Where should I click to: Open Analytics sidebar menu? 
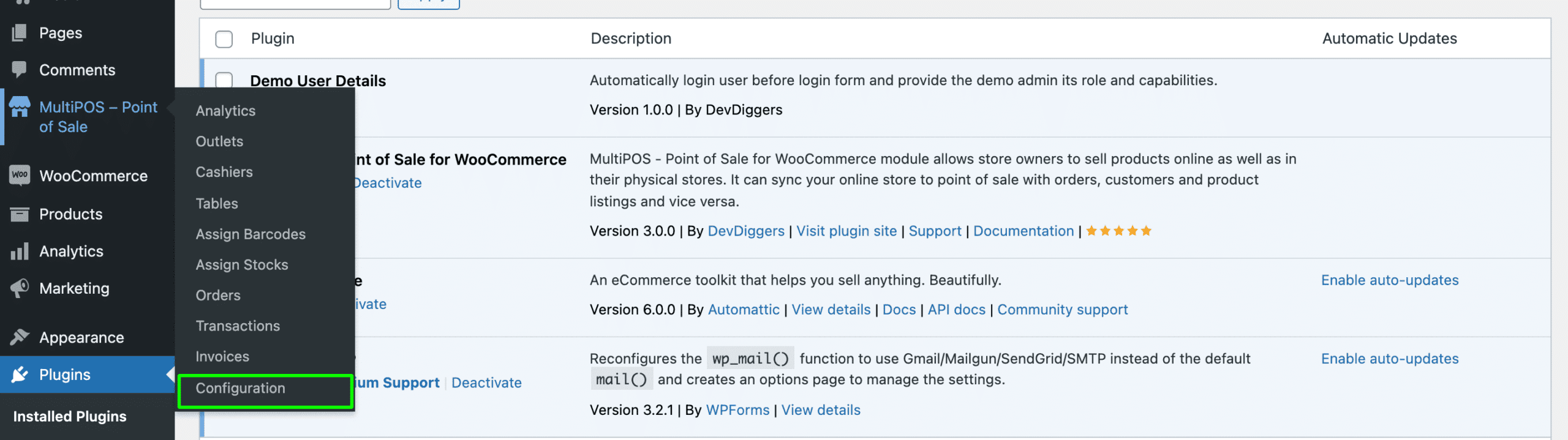pyautogui.click(x=71, y=251)
